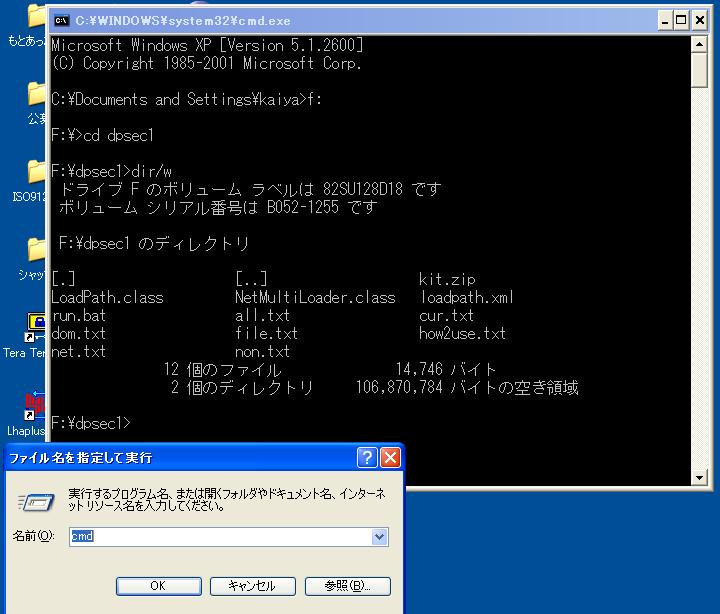Click the volume serial B052-1255 text
The height and width of the screenshot is (614, 720).
303,208
